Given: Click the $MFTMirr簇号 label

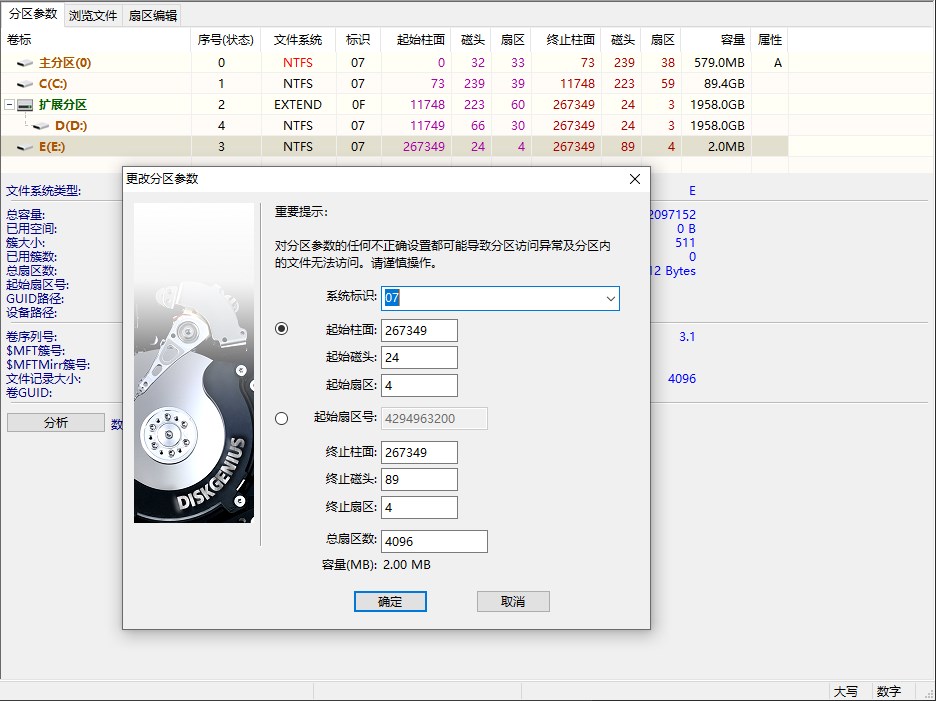Looking at the screenshot, I should (48, 365).
